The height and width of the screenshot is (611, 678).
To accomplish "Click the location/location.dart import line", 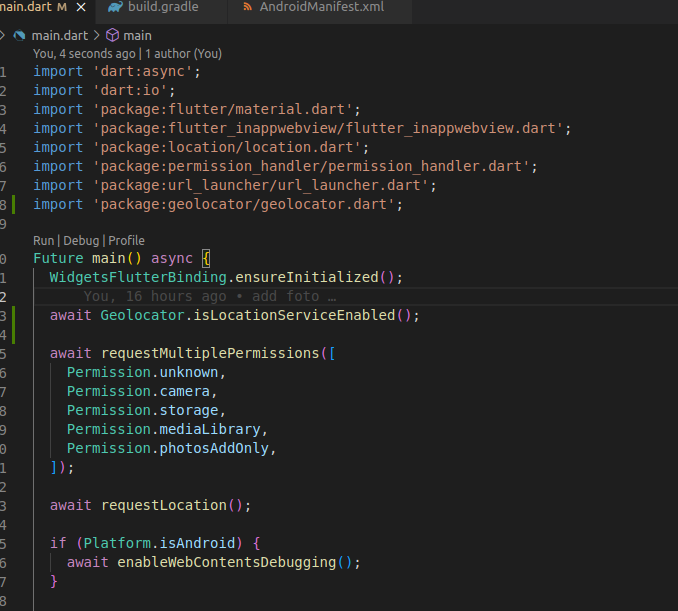I will [x=201, y=147].
